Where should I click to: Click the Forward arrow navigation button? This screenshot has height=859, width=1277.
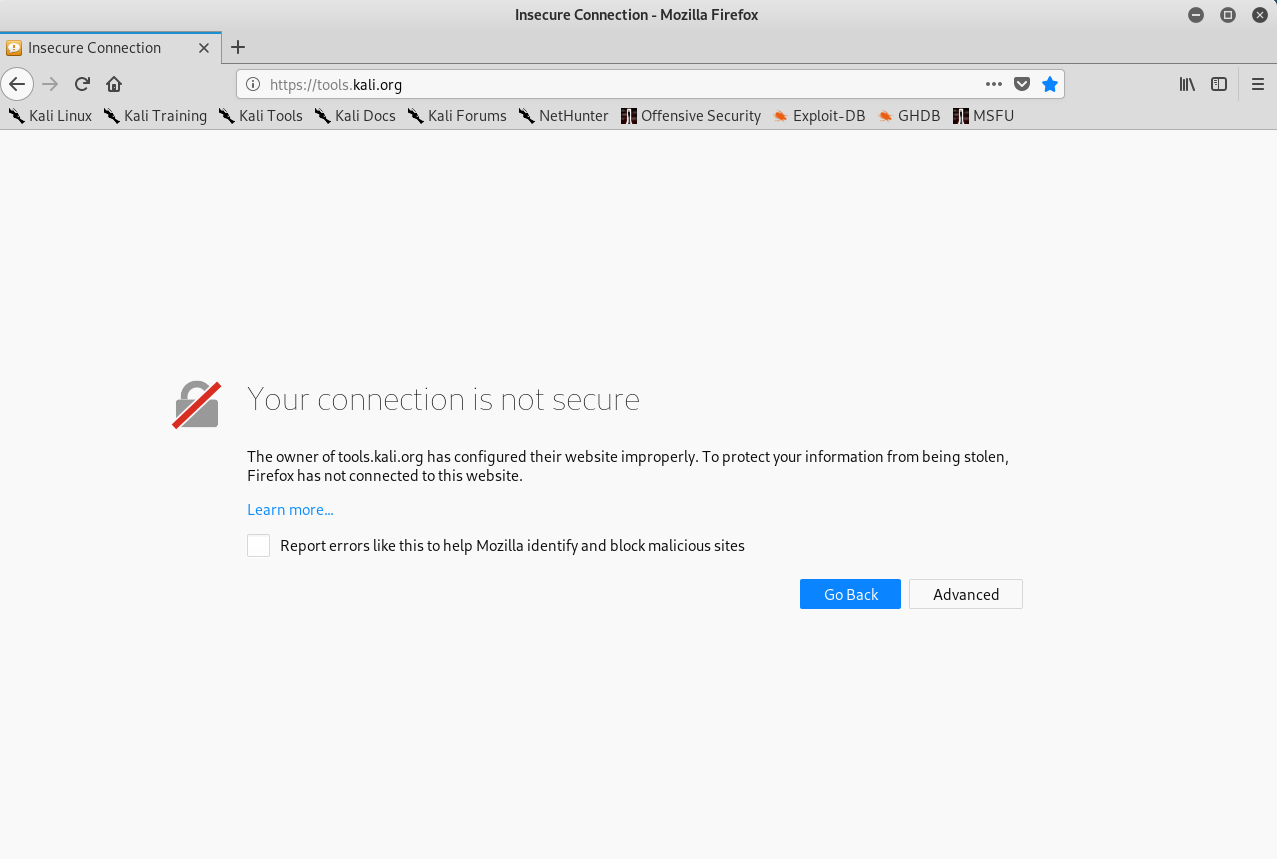(x=50, y=84)
